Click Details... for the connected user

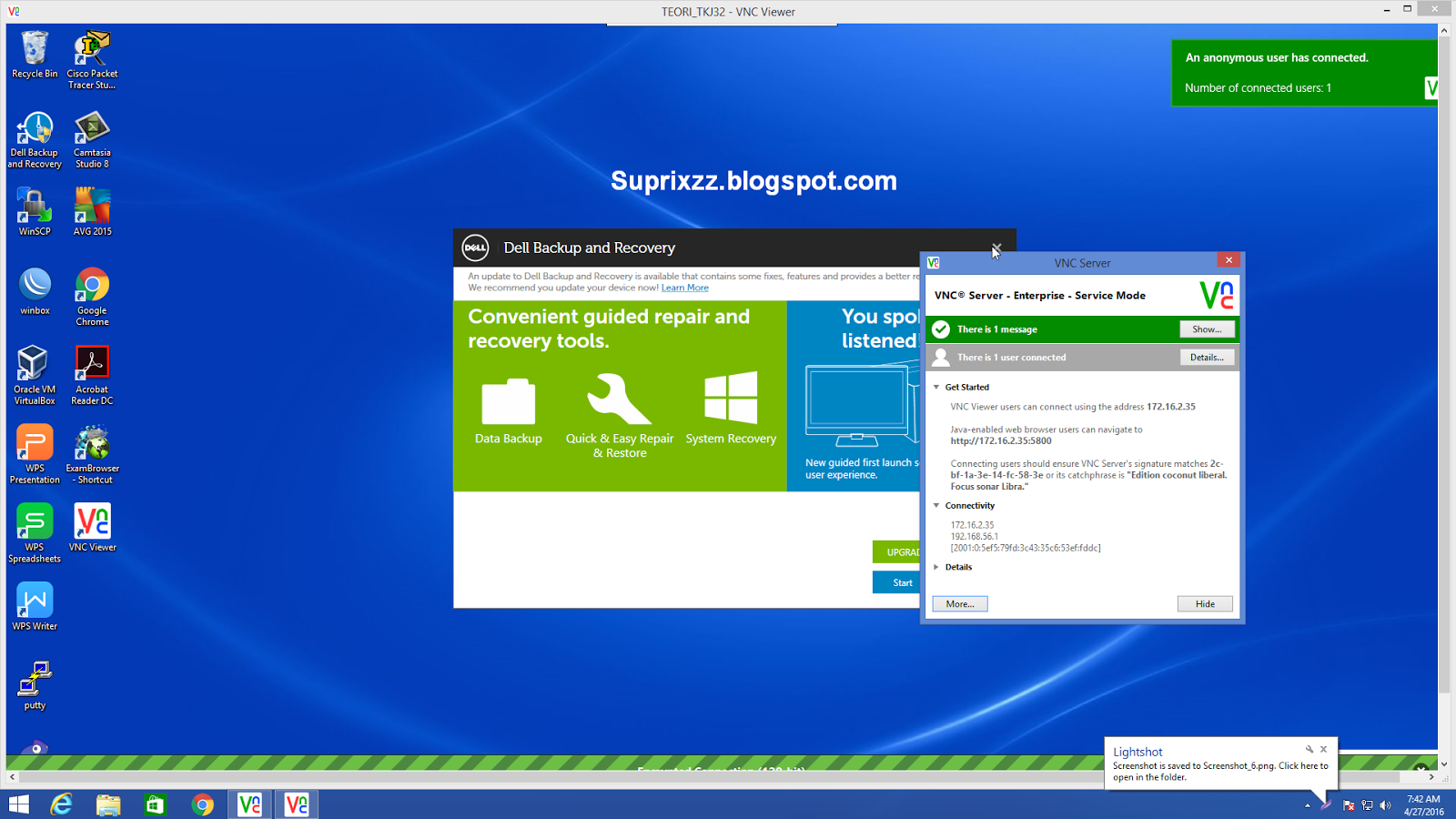pyautogui.click(x=1207, y=358)
